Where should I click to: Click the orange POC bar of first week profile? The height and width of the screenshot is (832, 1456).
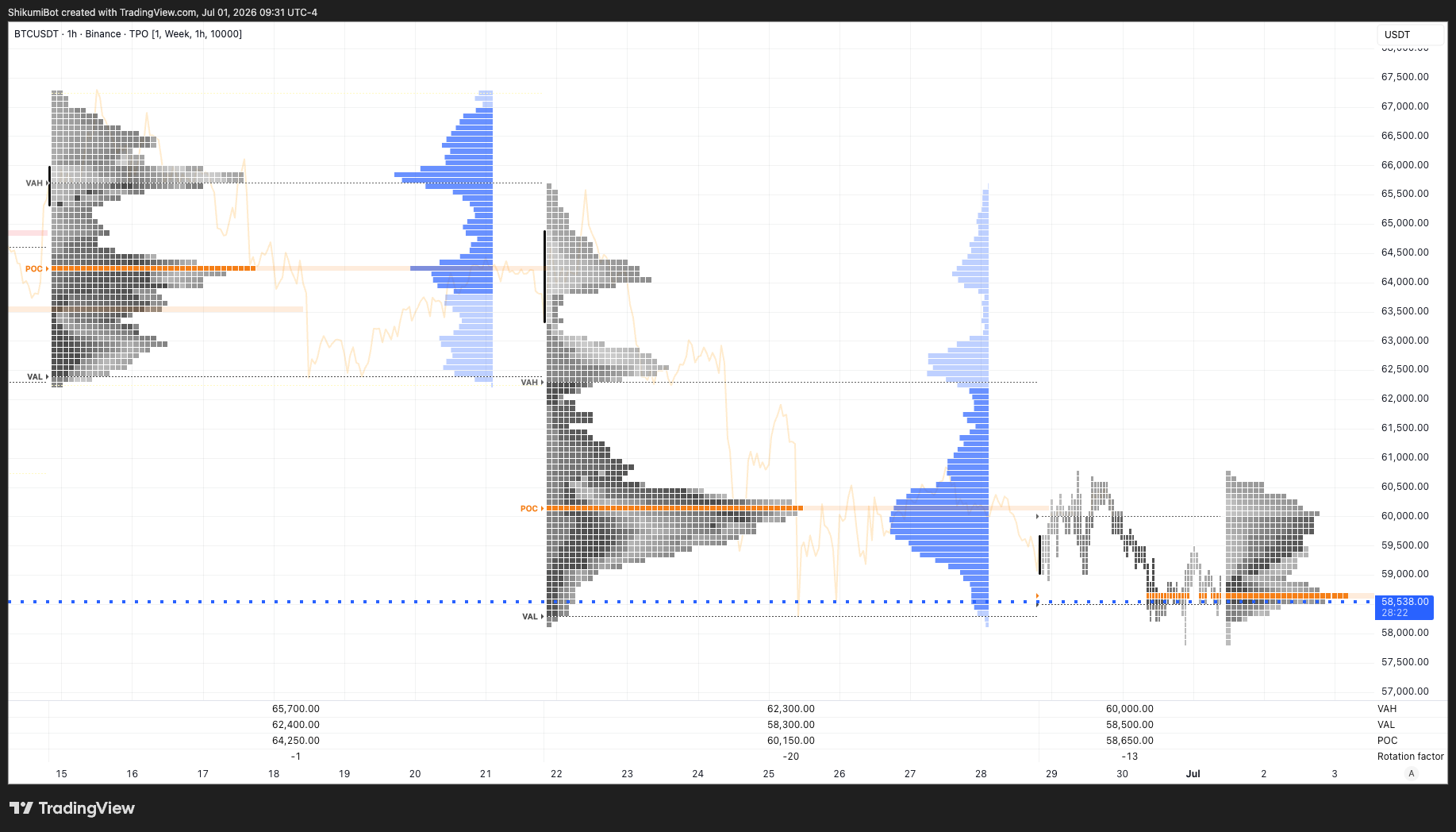pos(153,269)
